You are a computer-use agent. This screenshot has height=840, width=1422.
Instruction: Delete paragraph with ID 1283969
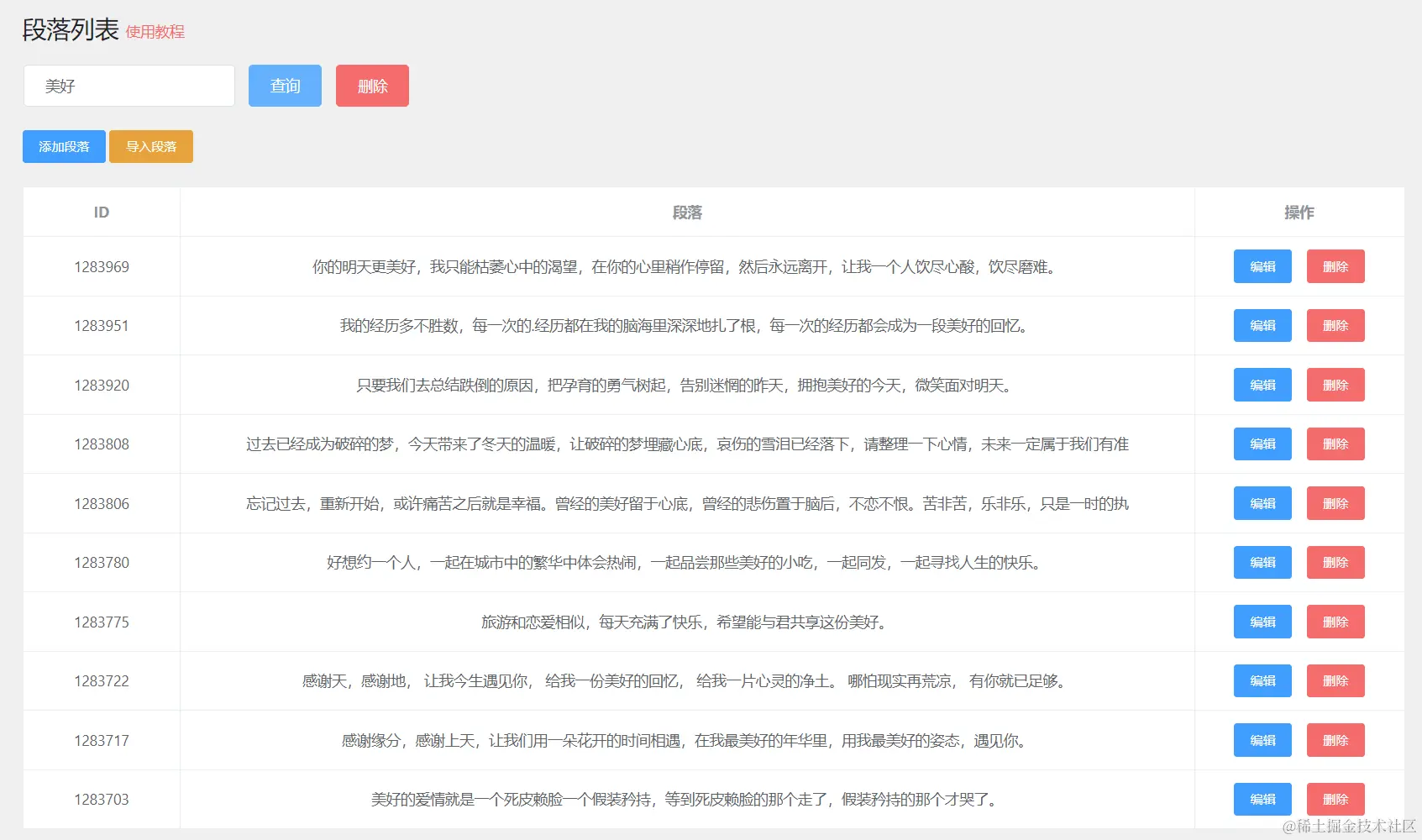[1335, 266]
